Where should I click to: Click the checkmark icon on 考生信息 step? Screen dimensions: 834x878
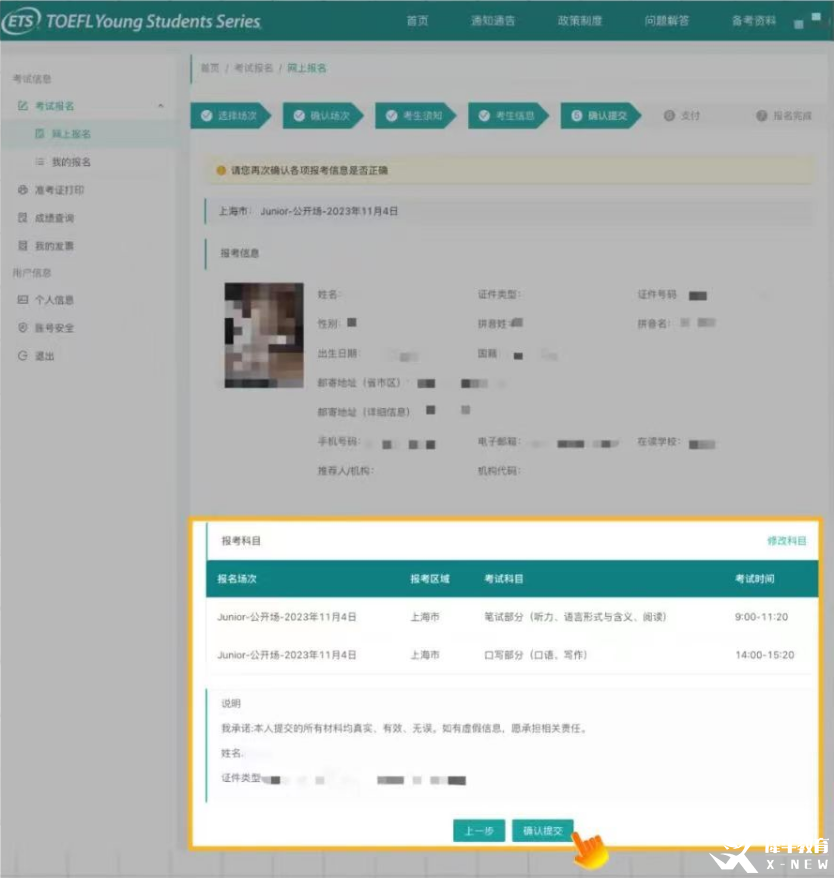click(484, 115)
